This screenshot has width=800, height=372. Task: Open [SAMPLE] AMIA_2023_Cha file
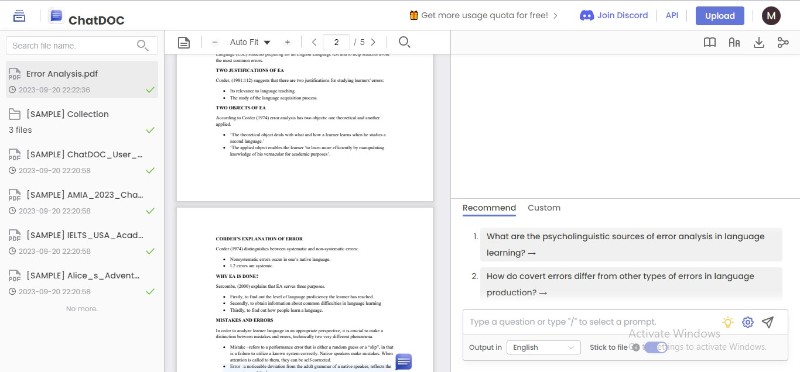point(82,202)
